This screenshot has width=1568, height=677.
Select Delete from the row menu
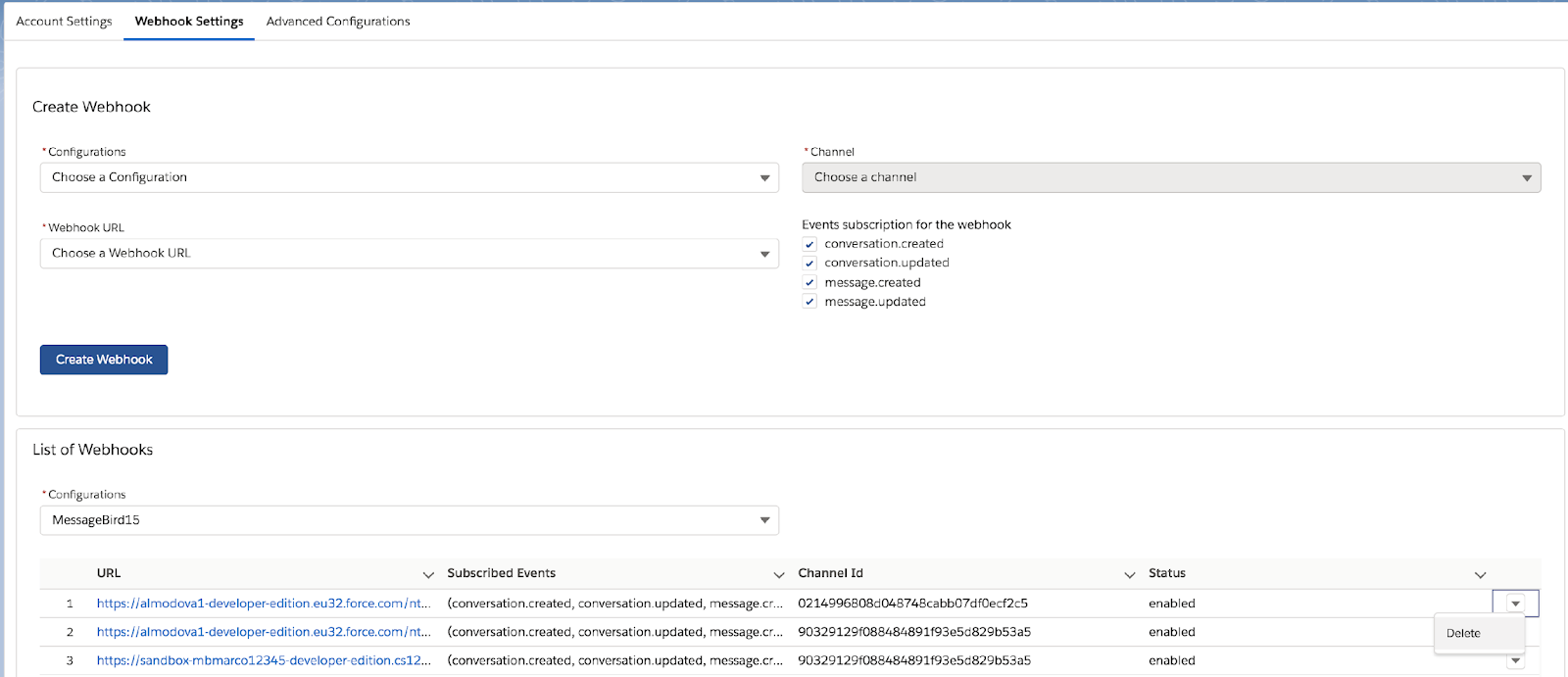pos(1463,633)
